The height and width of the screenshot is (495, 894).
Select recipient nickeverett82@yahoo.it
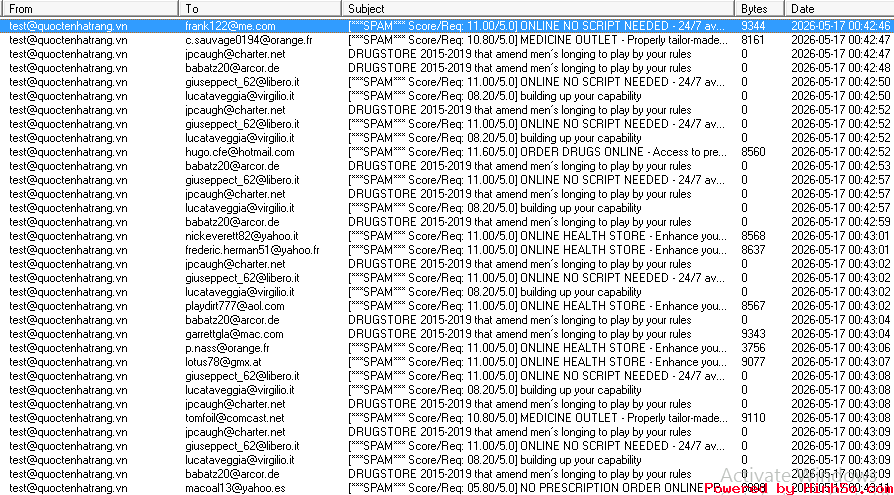point(242,236)
